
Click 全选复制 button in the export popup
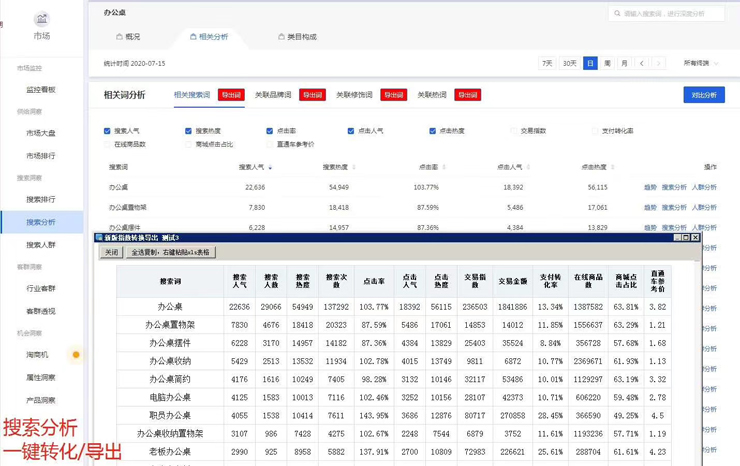pos(171,253)
